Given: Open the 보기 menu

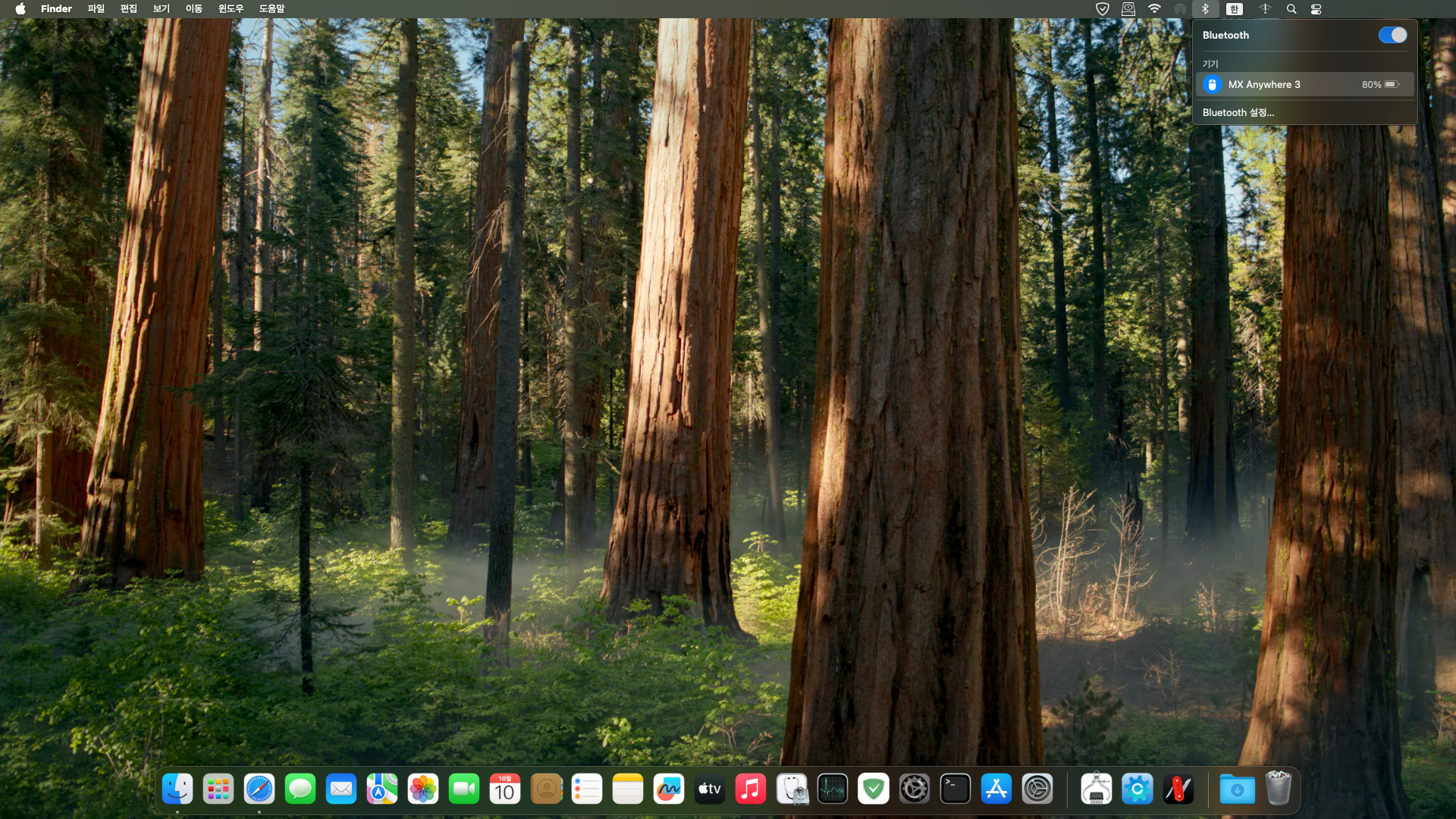Looking at the screenshot, I should pyautogui.click(x=161, y=9).
